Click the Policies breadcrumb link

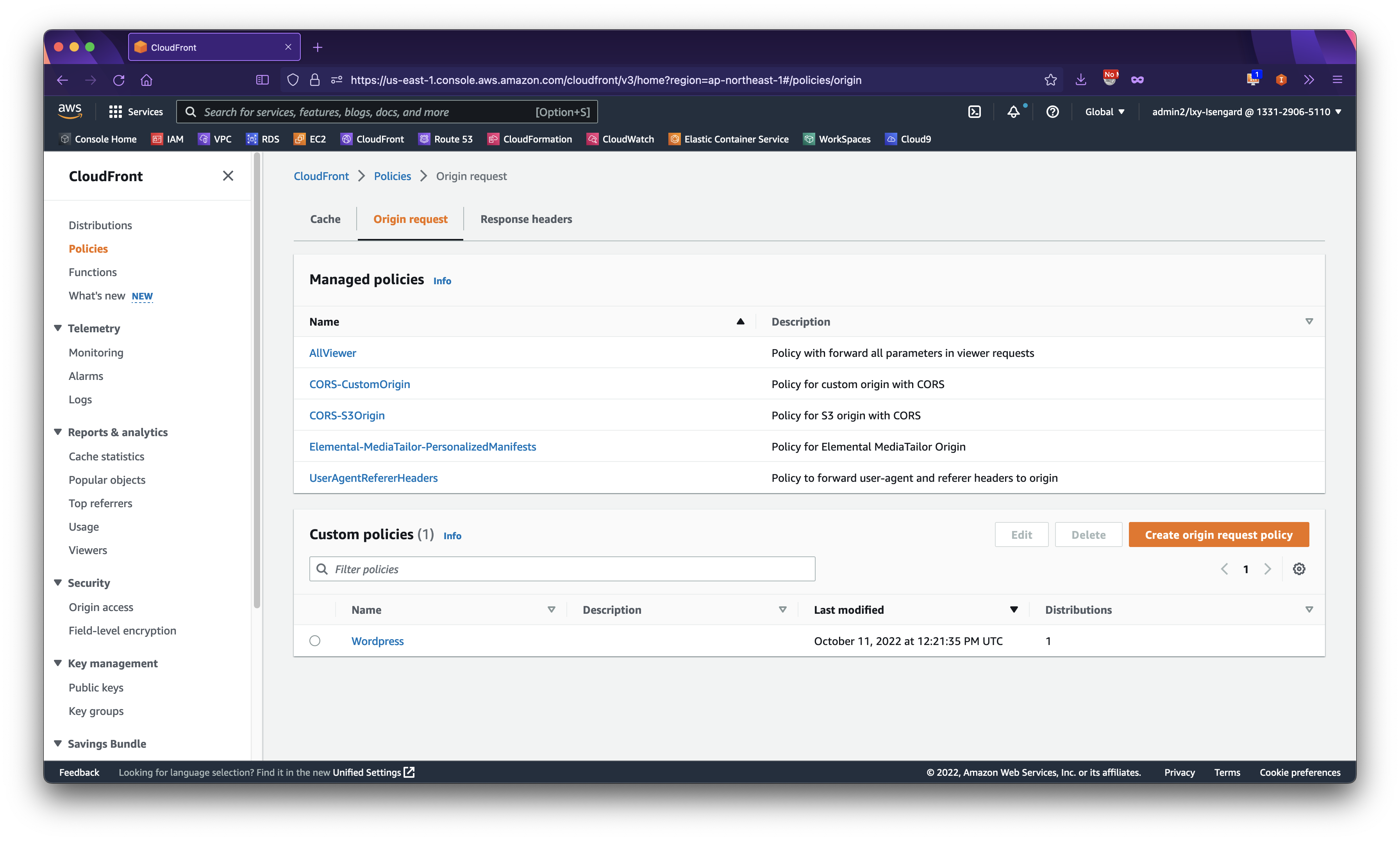coord(392,176)
